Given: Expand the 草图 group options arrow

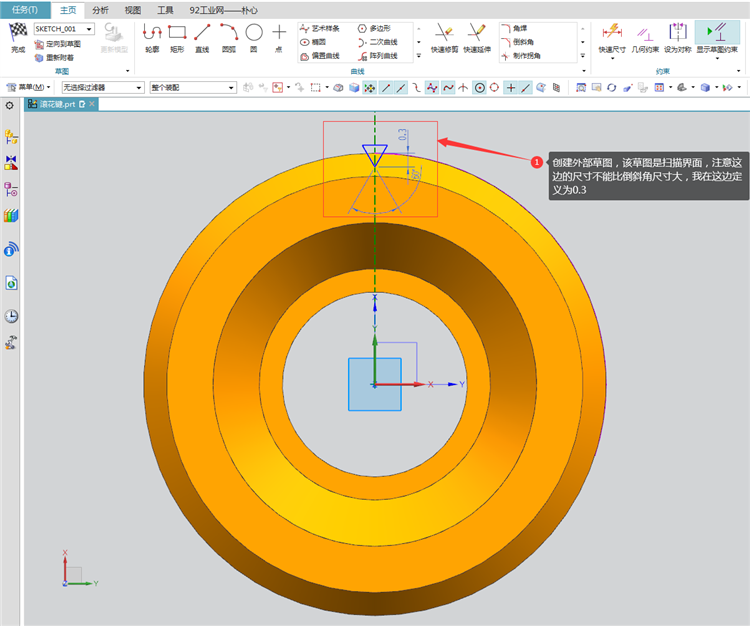Looking at the screenshot, I should (128, 71).
